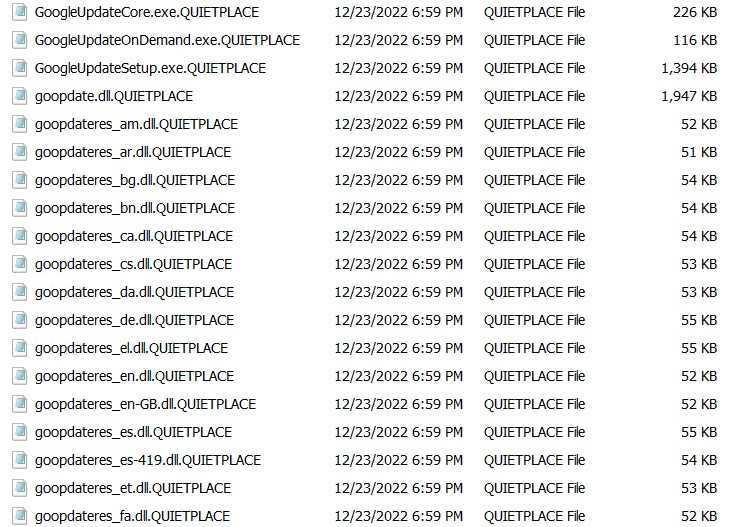Click the date modified of goopdateres_ca.dll.QUIETPLACE
Screen dimensions: 741x527
click(x=398, y=236)
